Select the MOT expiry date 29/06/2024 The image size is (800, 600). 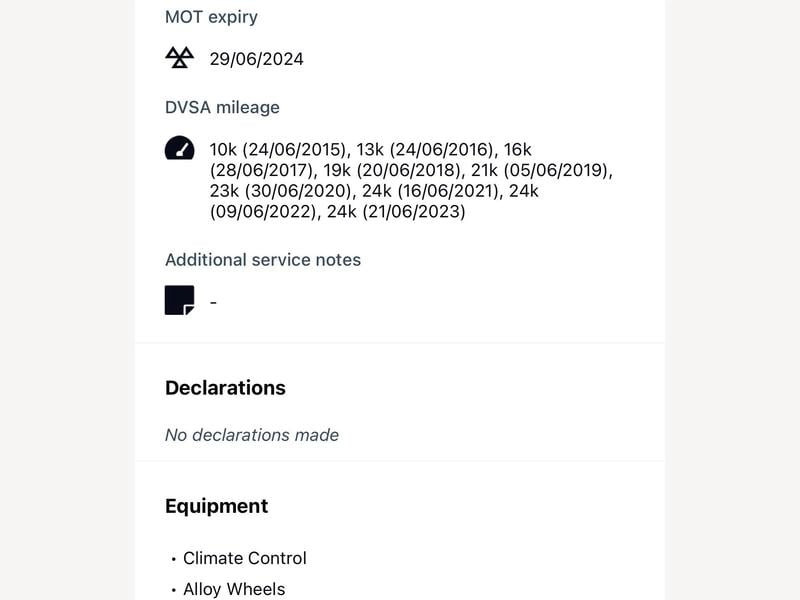[x=257, y=59]
